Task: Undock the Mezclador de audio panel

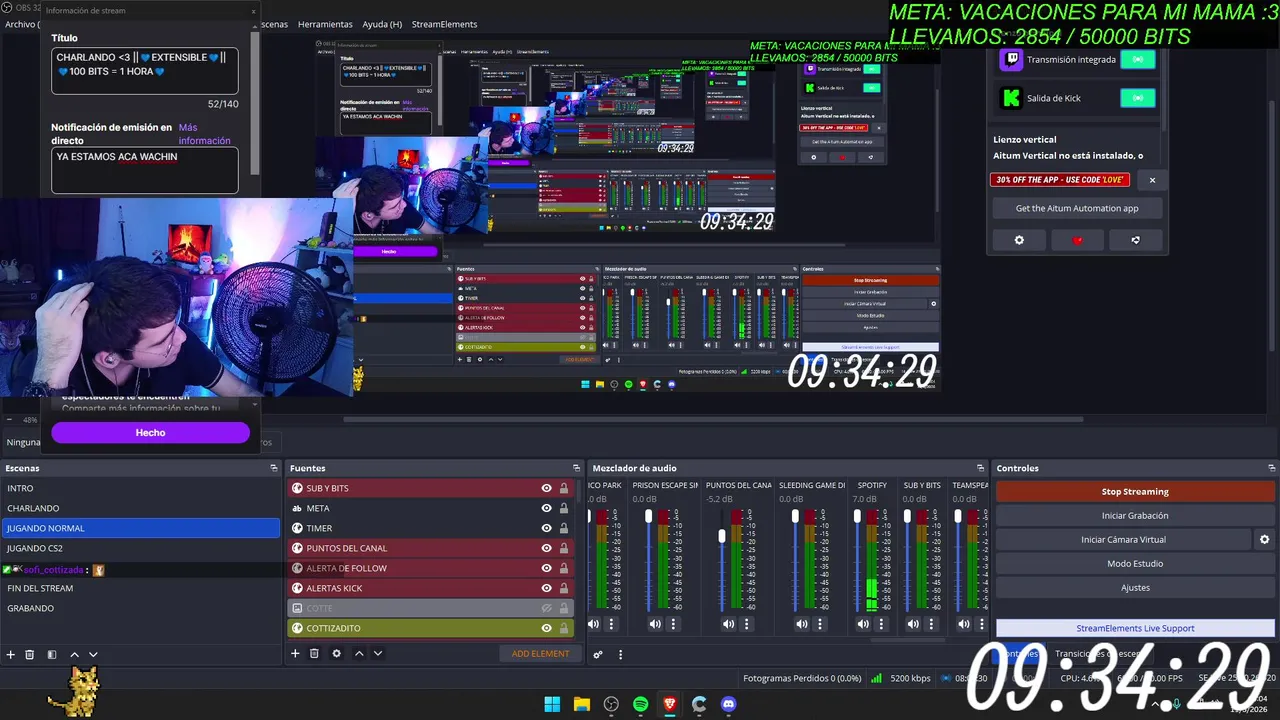Action: (x=981, y=468)
